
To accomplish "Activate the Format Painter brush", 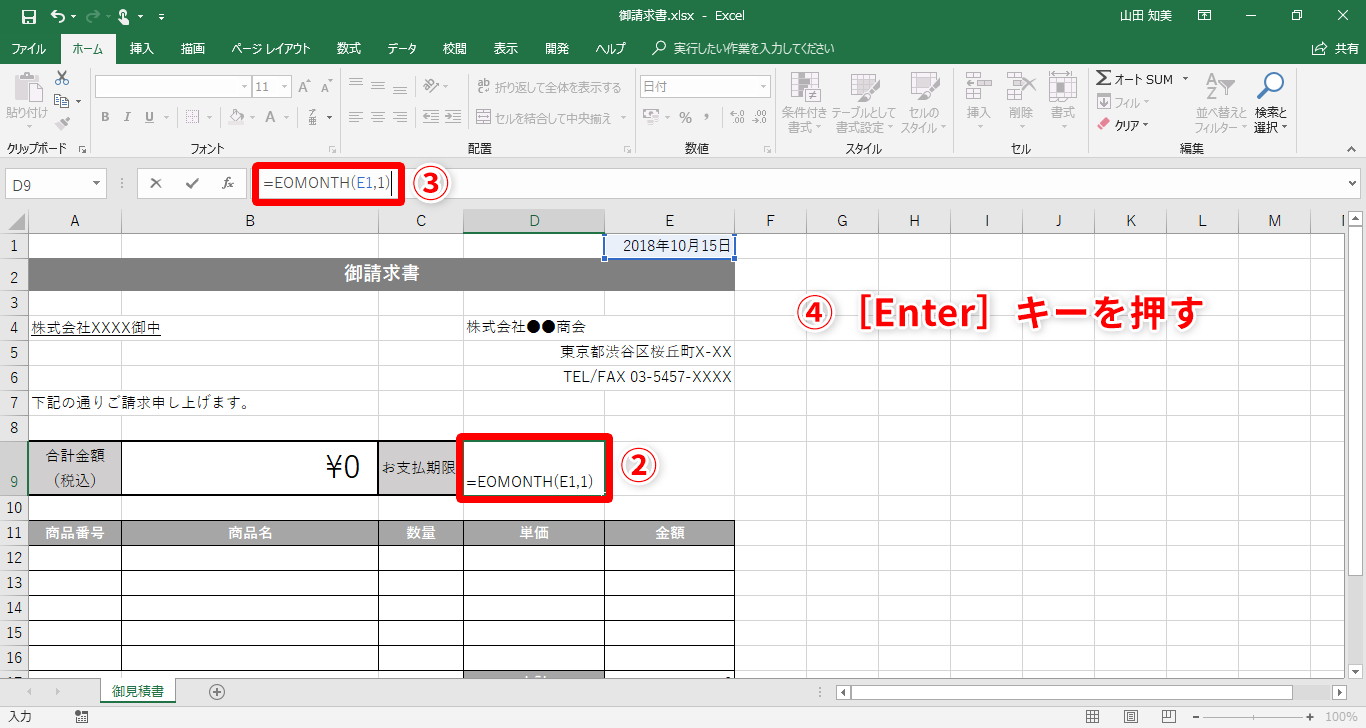I will tap(62, 124).
